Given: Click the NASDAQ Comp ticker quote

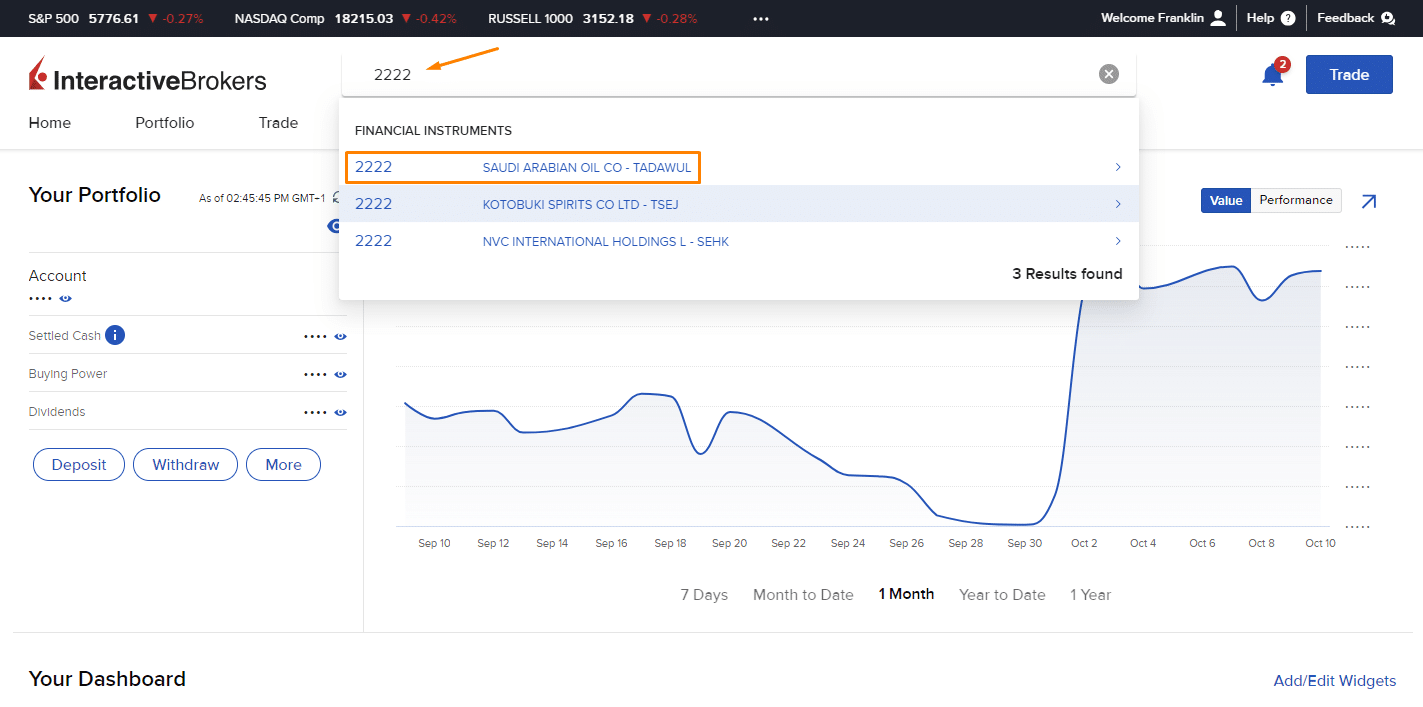Looking at the screenshot, I should (346, 18).
